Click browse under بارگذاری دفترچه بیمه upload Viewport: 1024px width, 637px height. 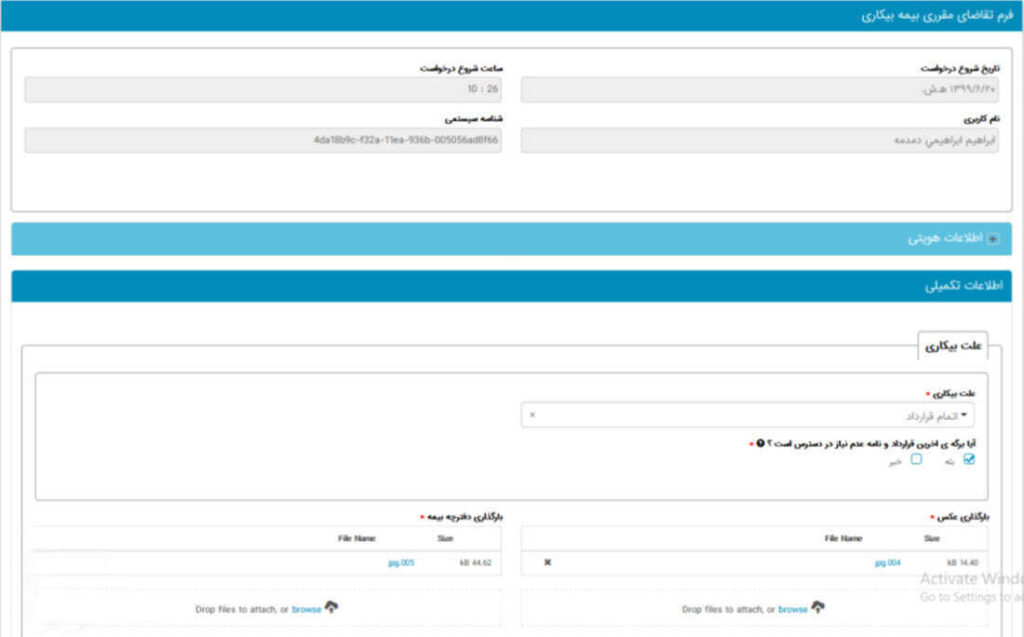tap(306, 609)
